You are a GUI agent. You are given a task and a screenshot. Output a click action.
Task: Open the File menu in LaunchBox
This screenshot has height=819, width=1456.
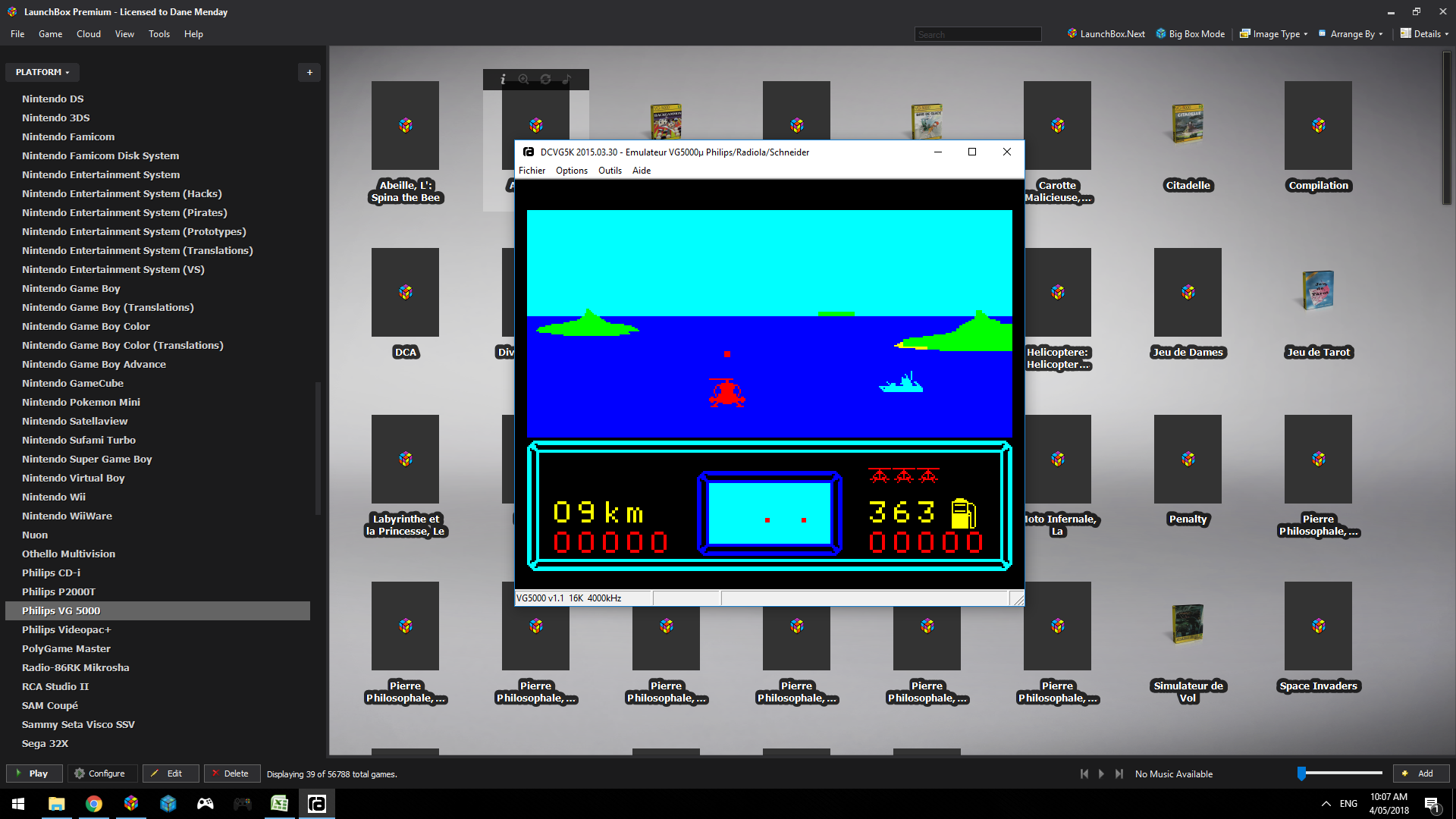[x=17, y=33]
